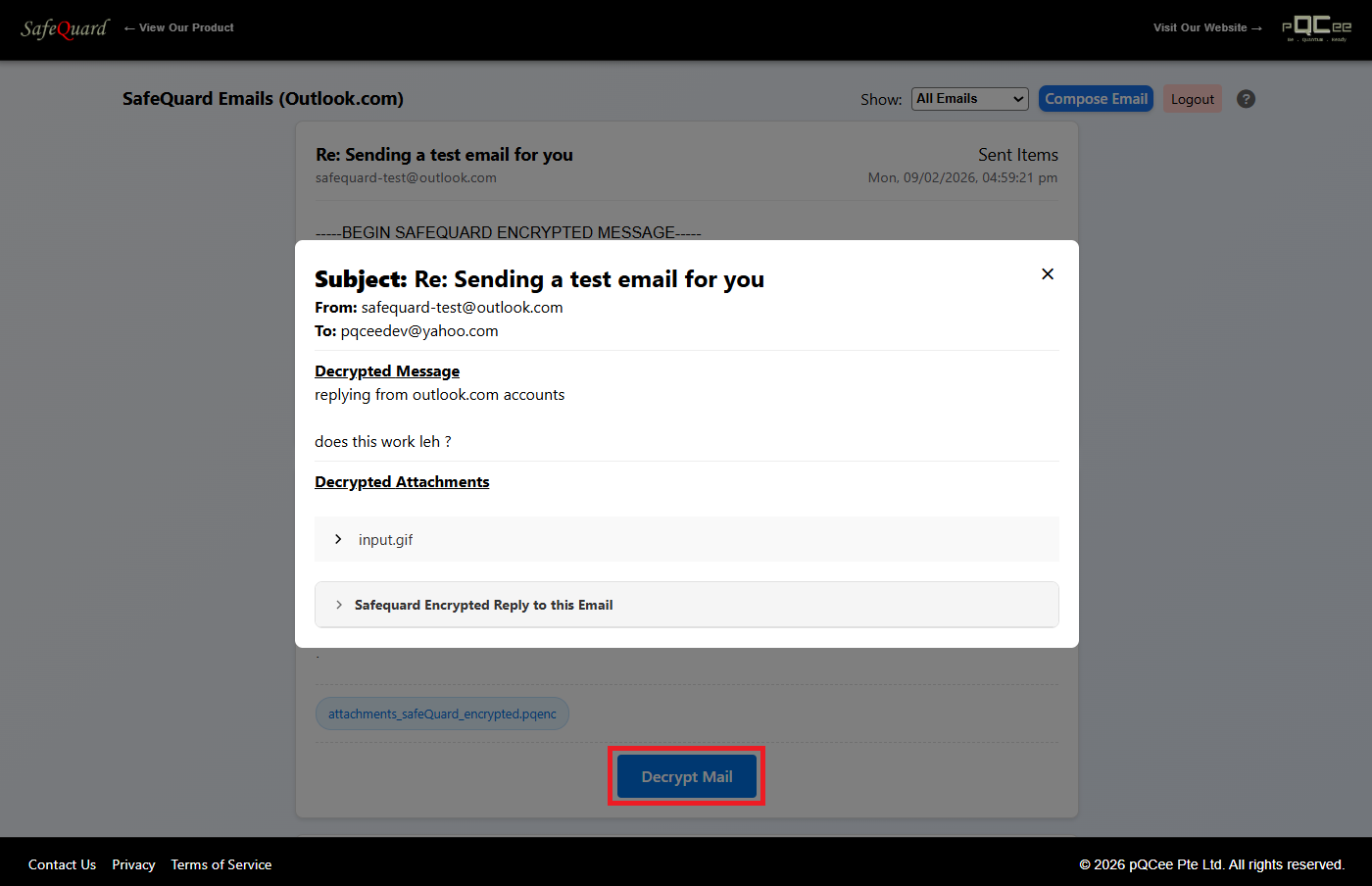Screen dimensions: 1372x886
Task: Open Terms of Service in footer
Action: [x=220, y=864]
